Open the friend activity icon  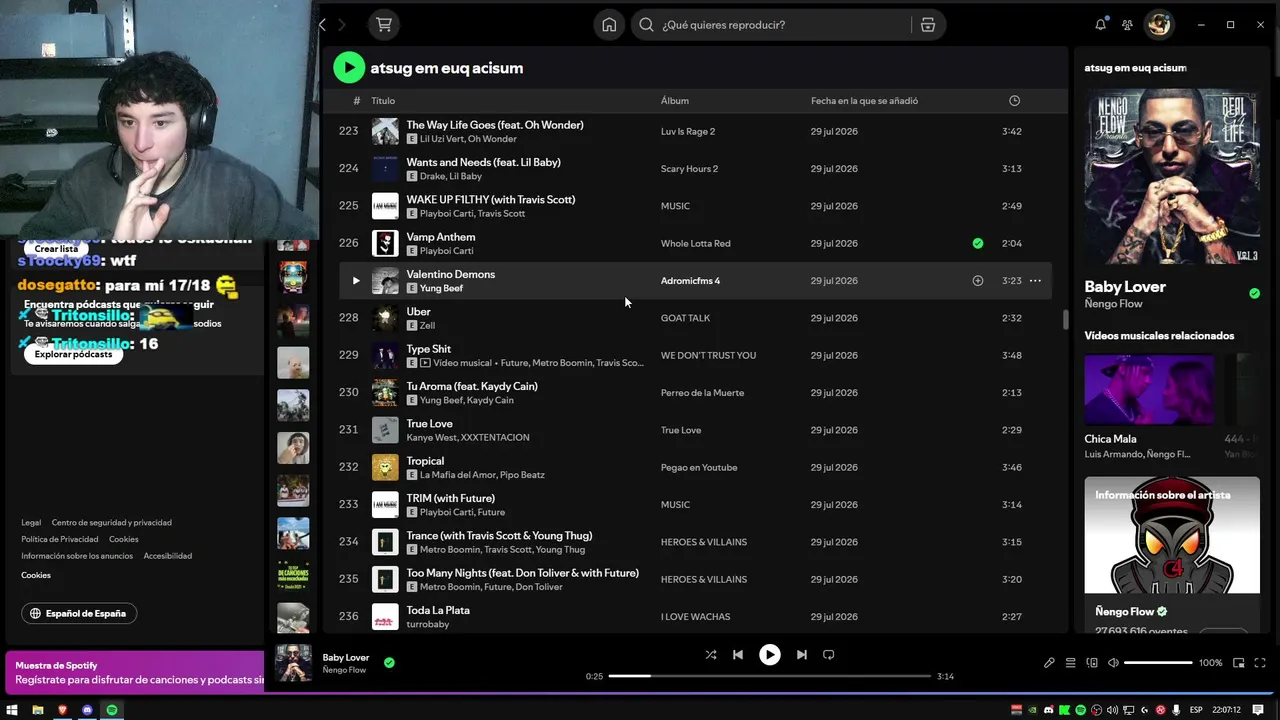1127,25
